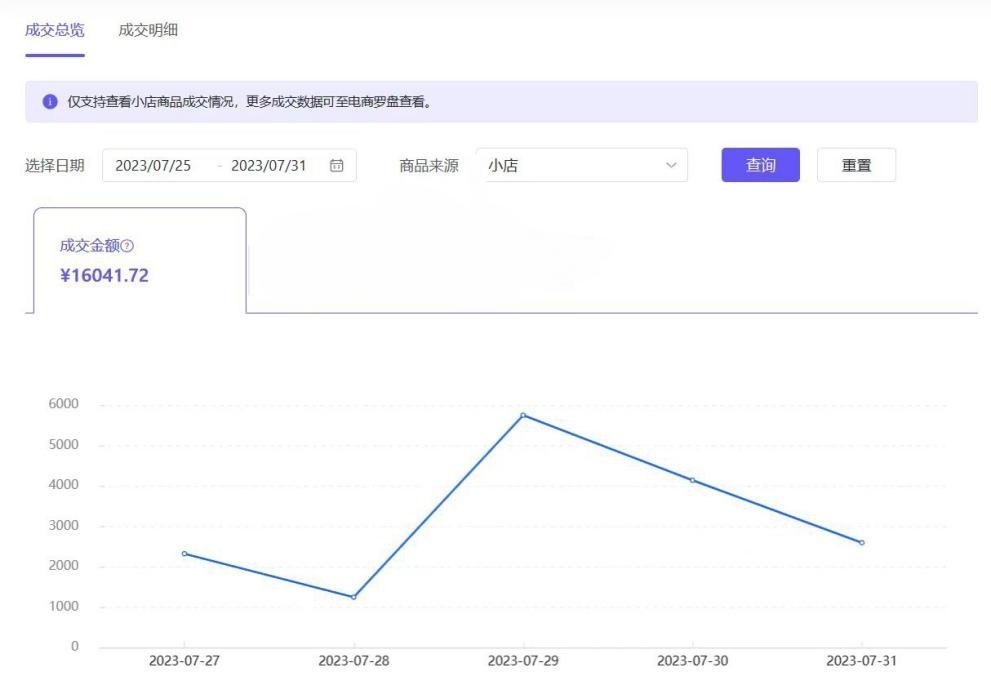The image size is (991, 685).
Task: Click the 2023-07-29 x-axis label
Action: click(523, 661)
